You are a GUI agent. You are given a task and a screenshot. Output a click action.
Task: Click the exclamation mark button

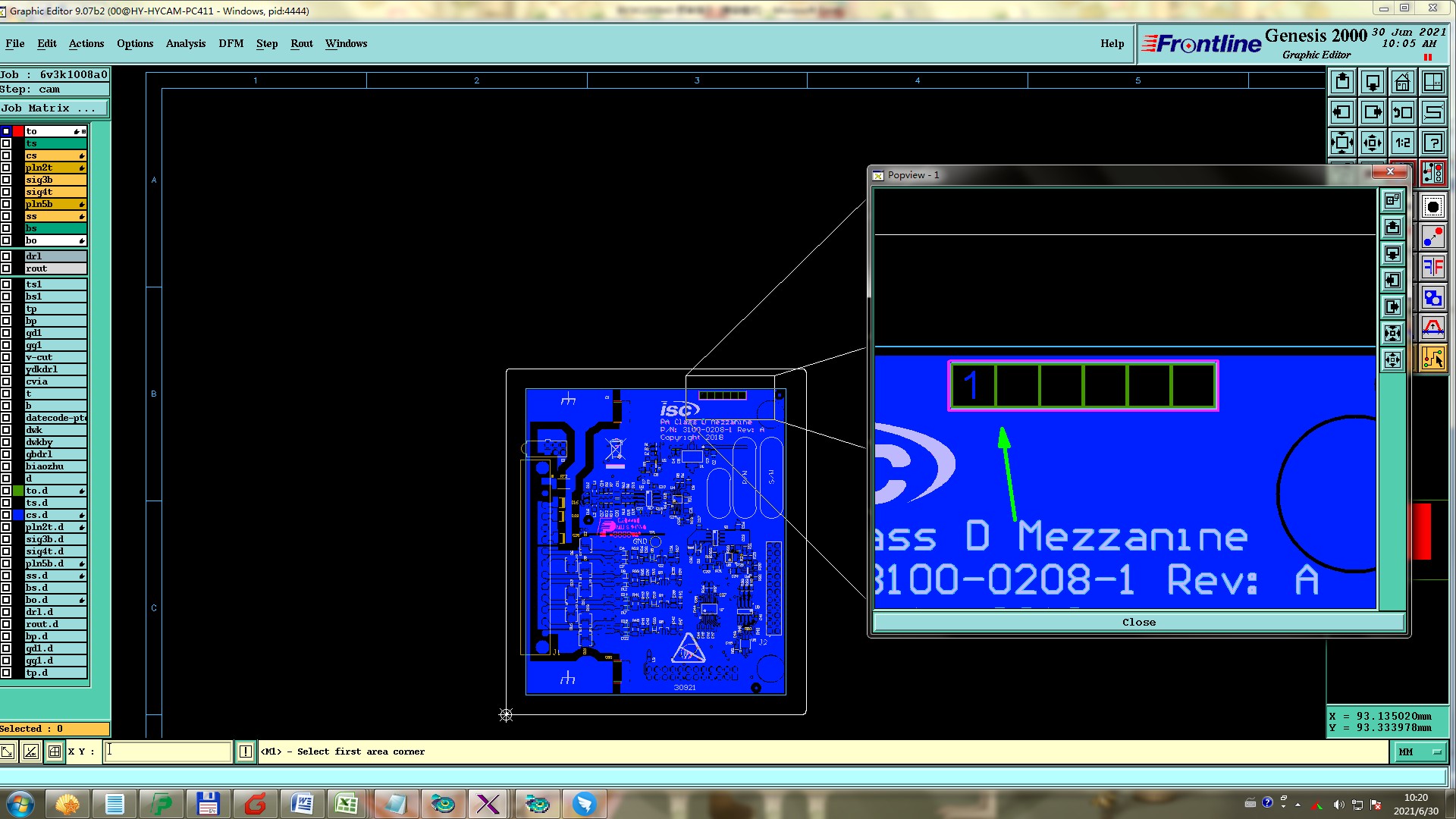coord(246,752)
